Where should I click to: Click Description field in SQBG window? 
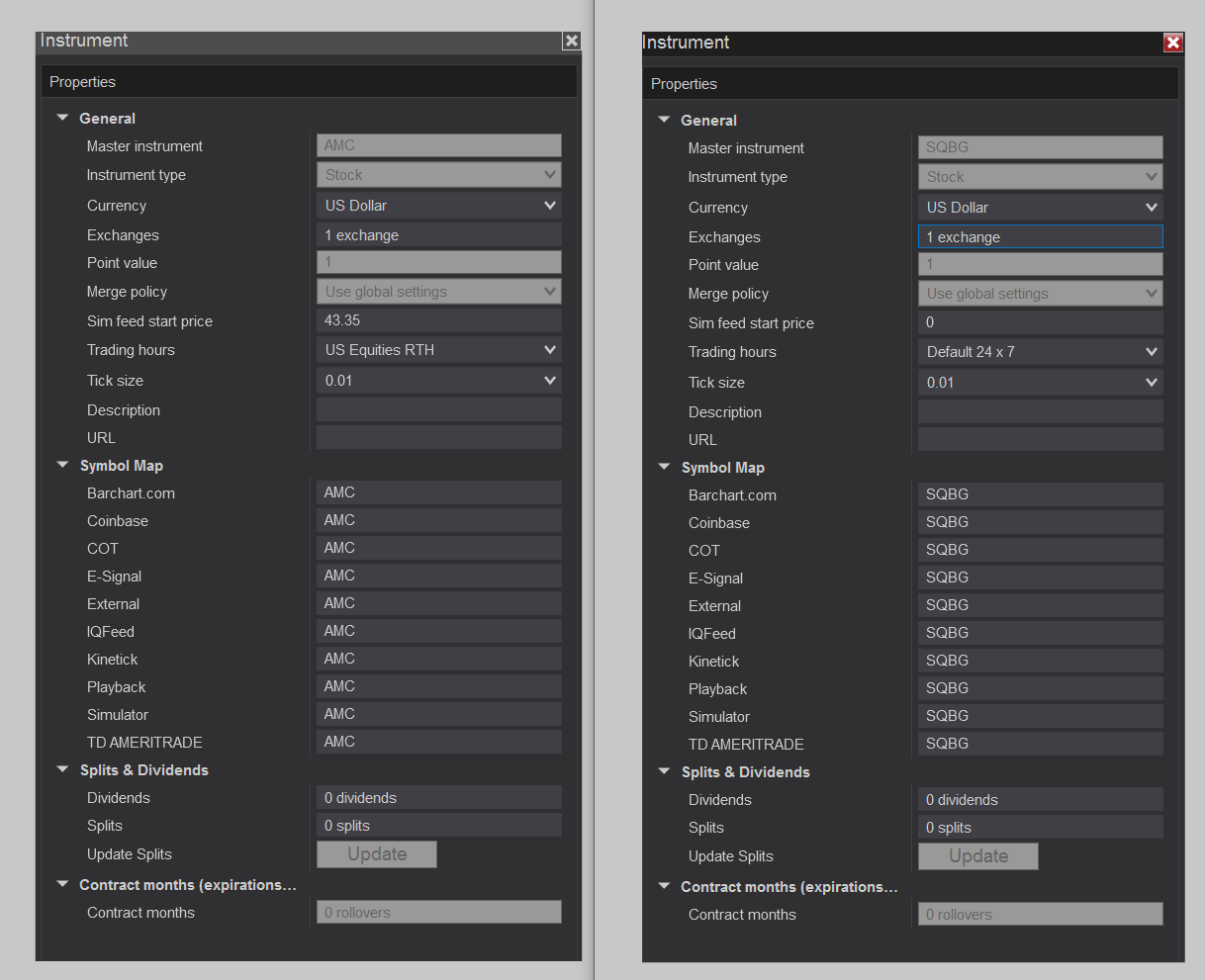click(x=1041, y=411)
